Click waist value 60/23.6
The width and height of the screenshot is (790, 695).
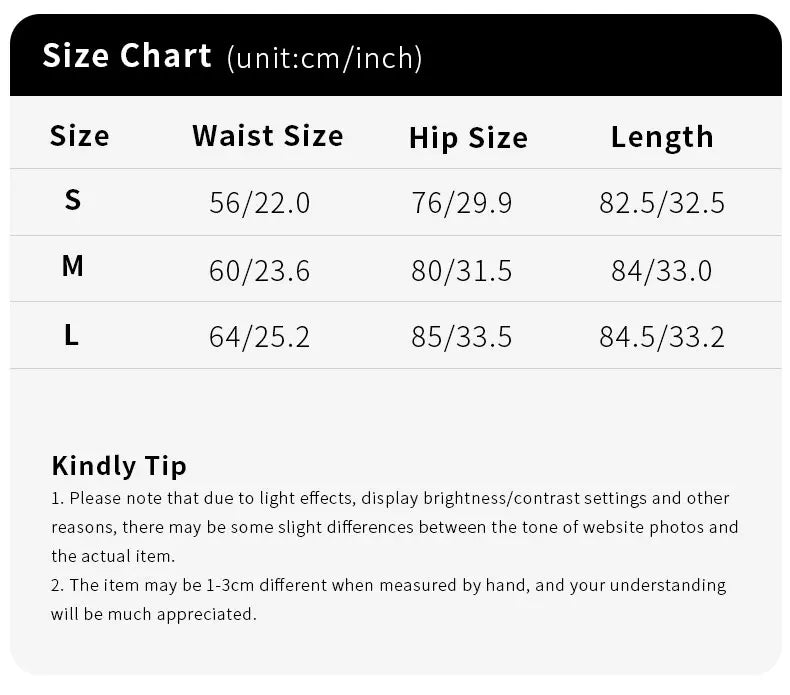259,271
